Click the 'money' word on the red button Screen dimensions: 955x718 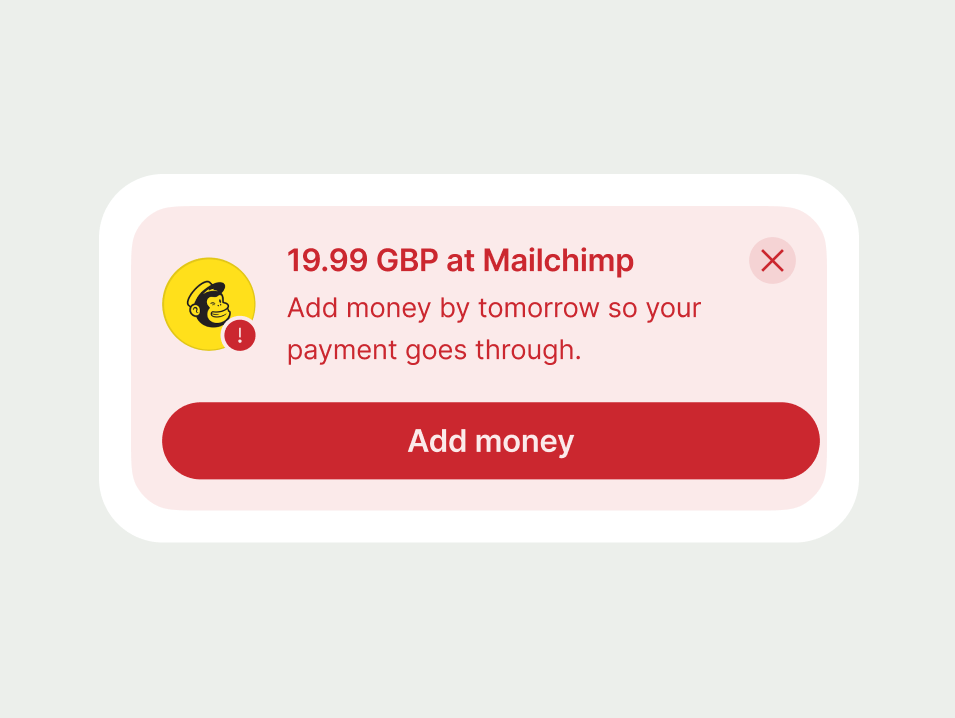point(524,442)
